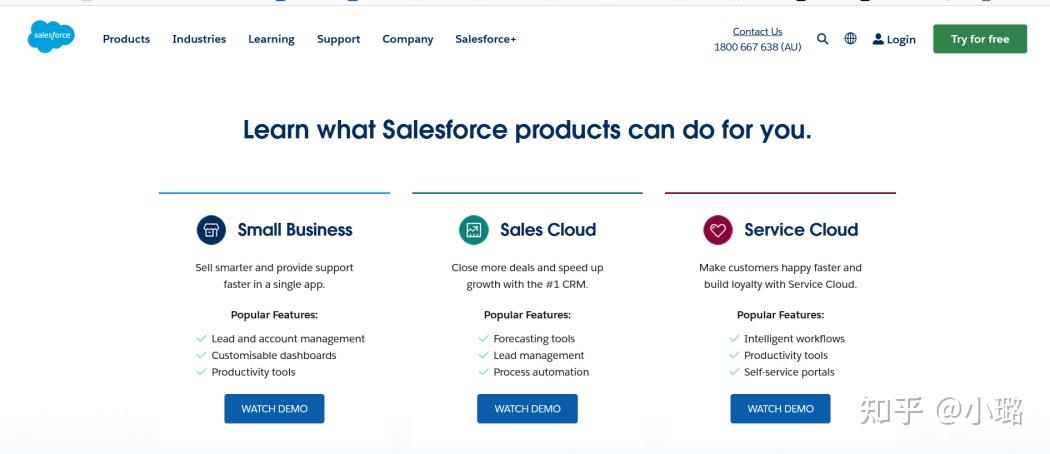Image resolution: width=1050 pixels, height=454 pixels.
Task: Open the Industries menu
Action: click(x=199, y=39)
